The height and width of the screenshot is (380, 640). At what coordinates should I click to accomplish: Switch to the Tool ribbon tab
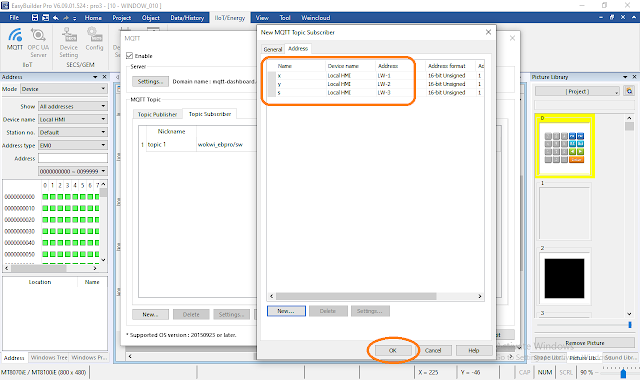coord(285,18)
